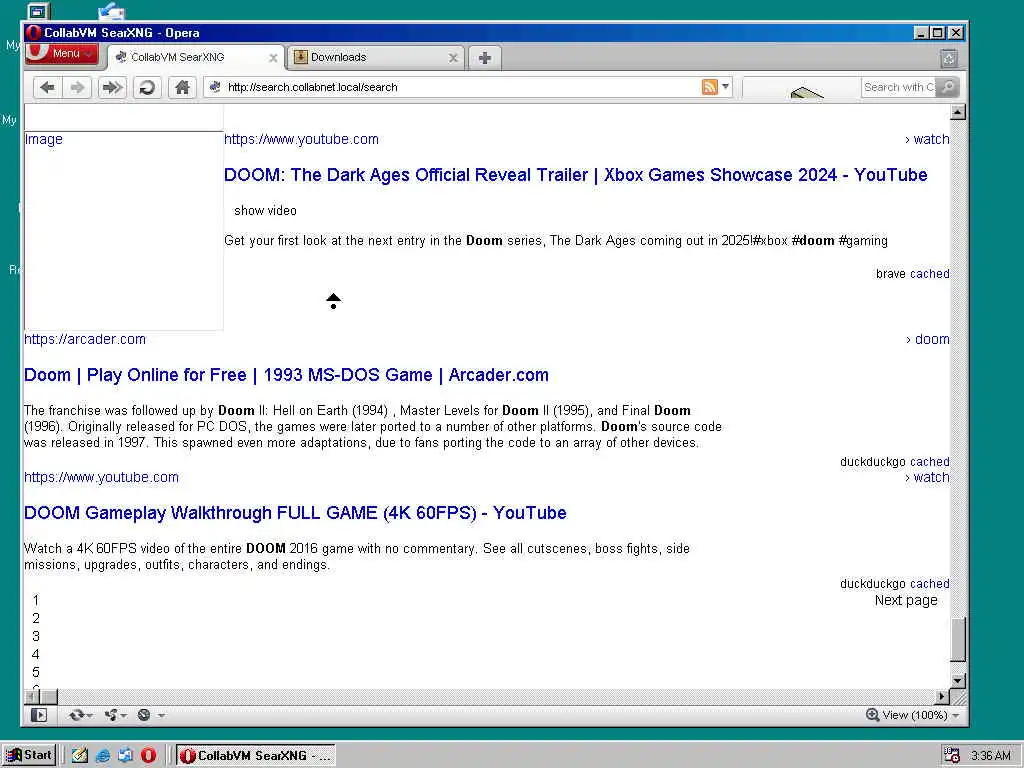
Task: Go to results page 2
Action: click(36, 618)
